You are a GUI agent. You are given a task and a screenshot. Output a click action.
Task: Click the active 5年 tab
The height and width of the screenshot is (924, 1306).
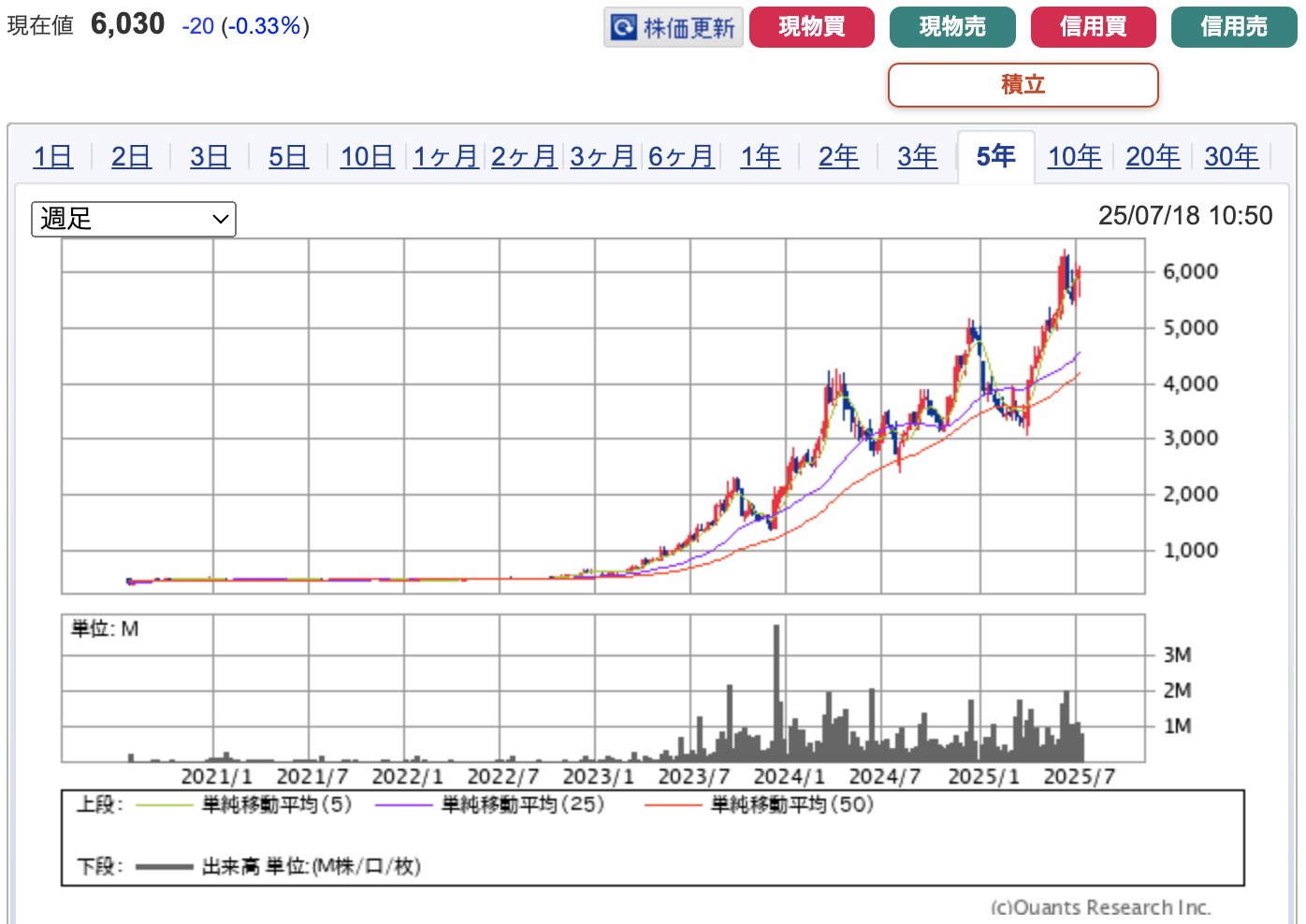(995, 156)
